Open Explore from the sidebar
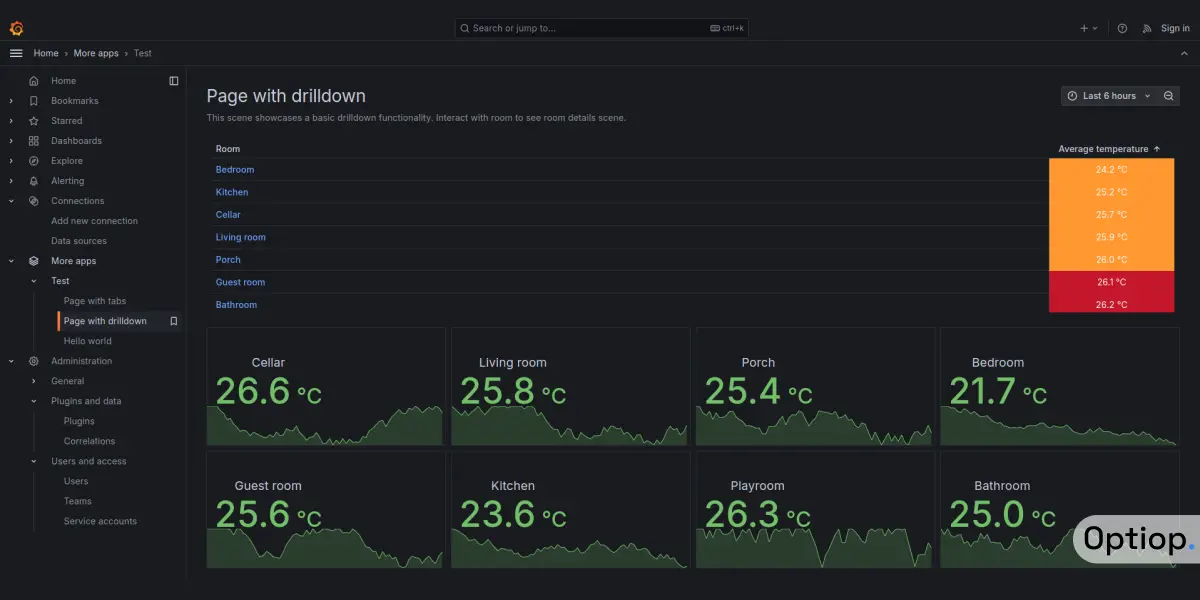The image size is (1200, 600). pyautogui.click(x=67, y=160)
